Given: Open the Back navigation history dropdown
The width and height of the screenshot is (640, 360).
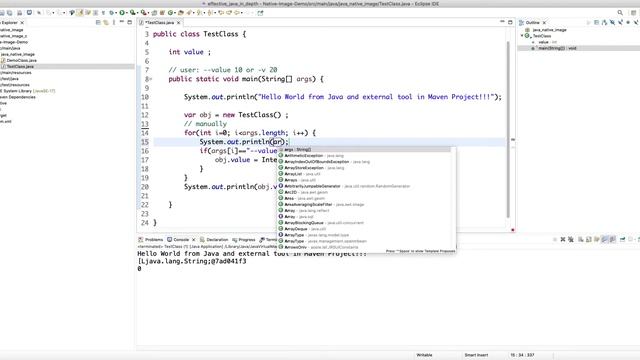Looking at the screenshot, I should pyautogui.click(x=242, y=13).
